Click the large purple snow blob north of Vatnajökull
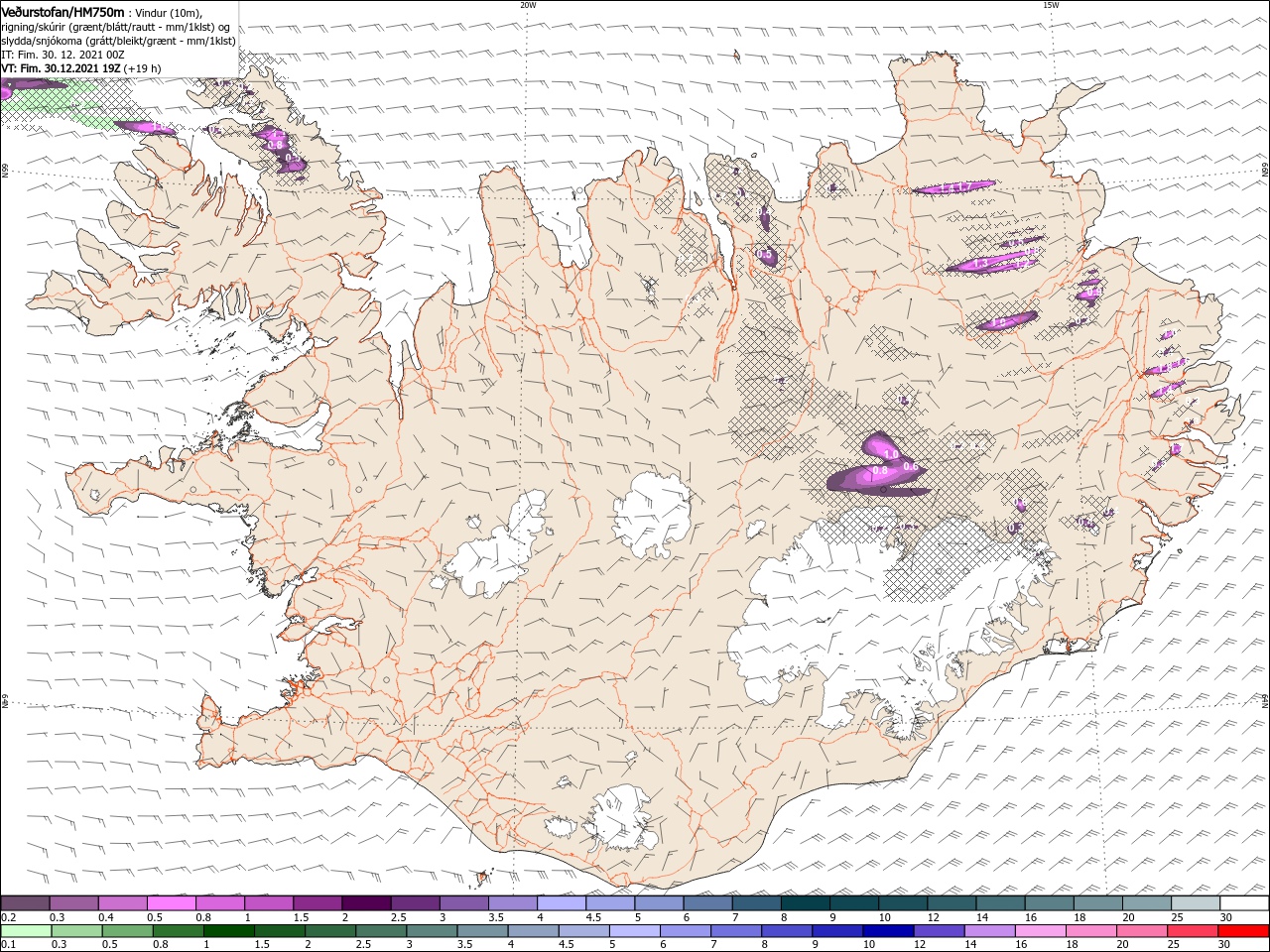The image size is (1270, 952). point(879,466)
